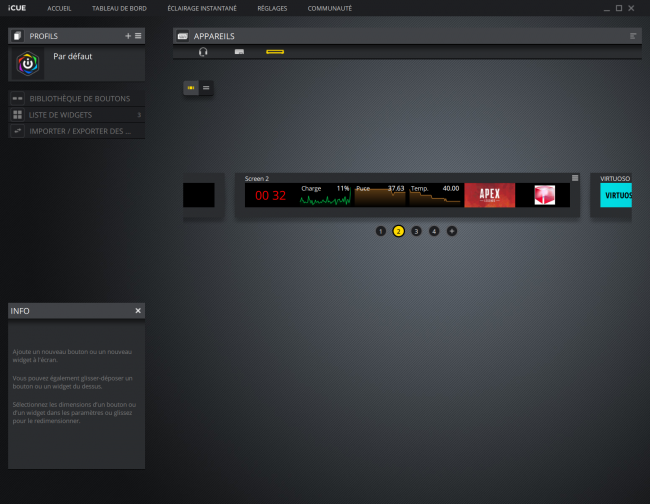Image resolution: width=650 pixels, height=504 pixels.
Task: Open Screen 2 hamburger menu
Action: pos(574,178)
